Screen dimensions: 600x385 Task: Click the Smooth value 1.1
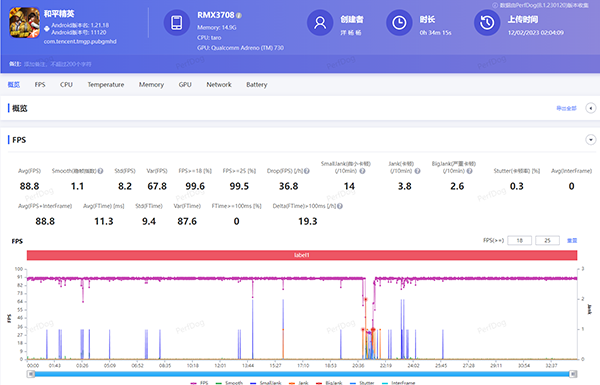[77, 186]
